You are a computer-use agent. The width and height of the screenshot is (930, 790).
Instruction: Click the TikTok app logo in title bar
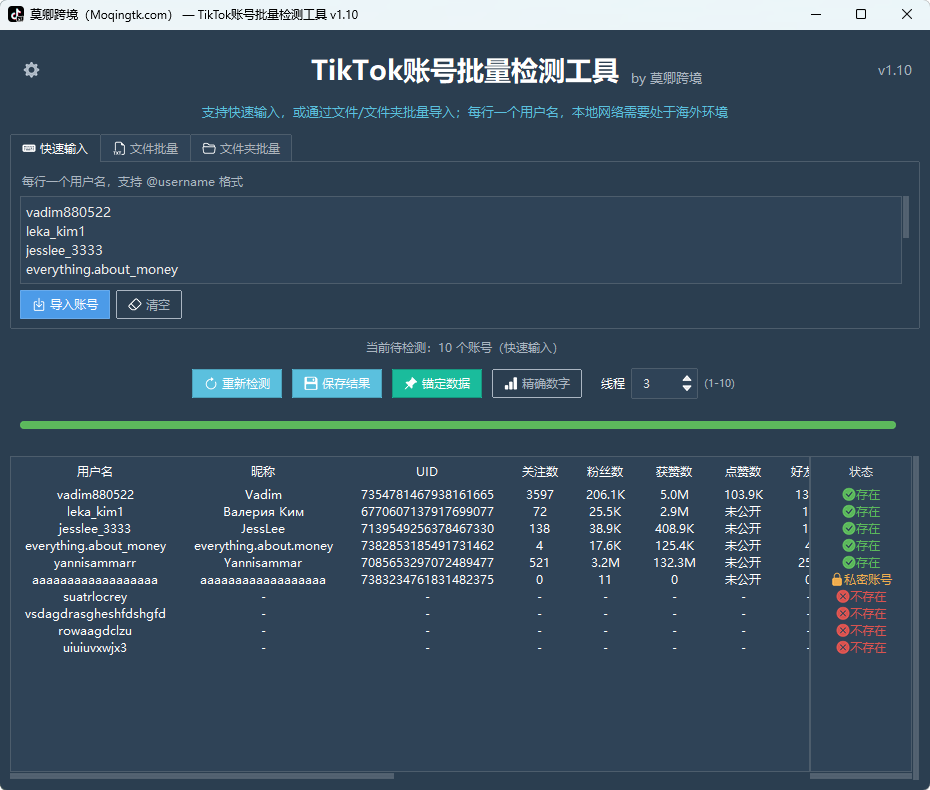[16, 14]
